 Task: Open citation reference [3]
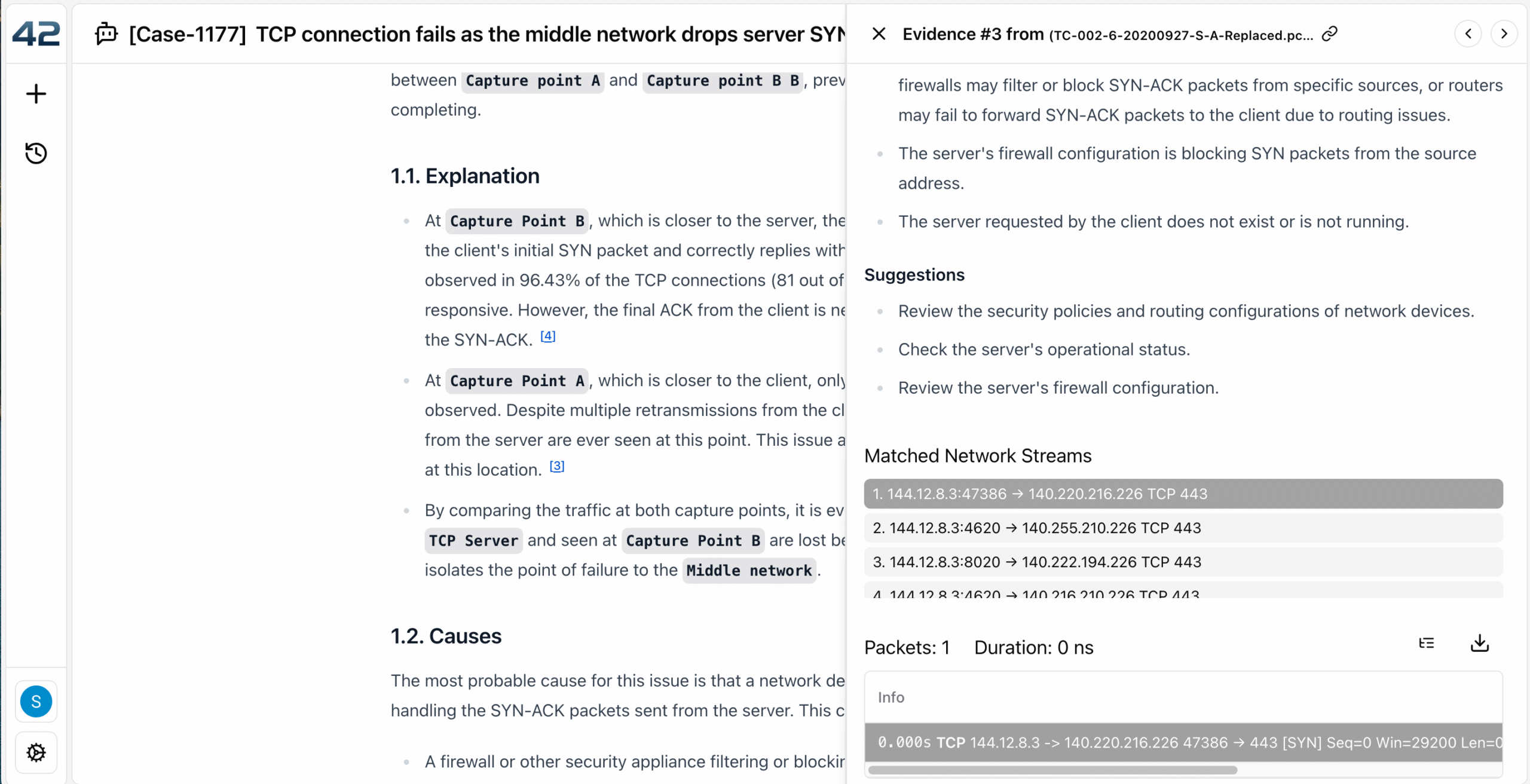click(556, 467)
